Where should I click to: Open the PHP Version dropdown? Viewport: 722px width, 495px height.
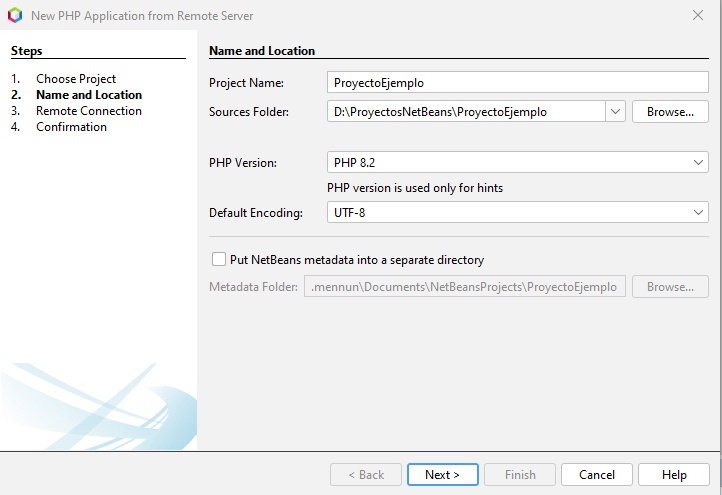point(517,163)
